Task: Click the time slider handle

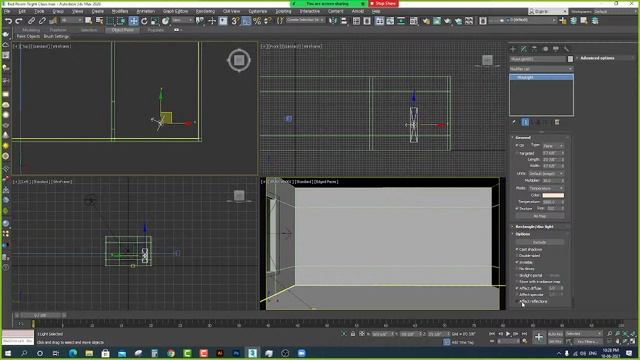Action: (x=40, y=316)
